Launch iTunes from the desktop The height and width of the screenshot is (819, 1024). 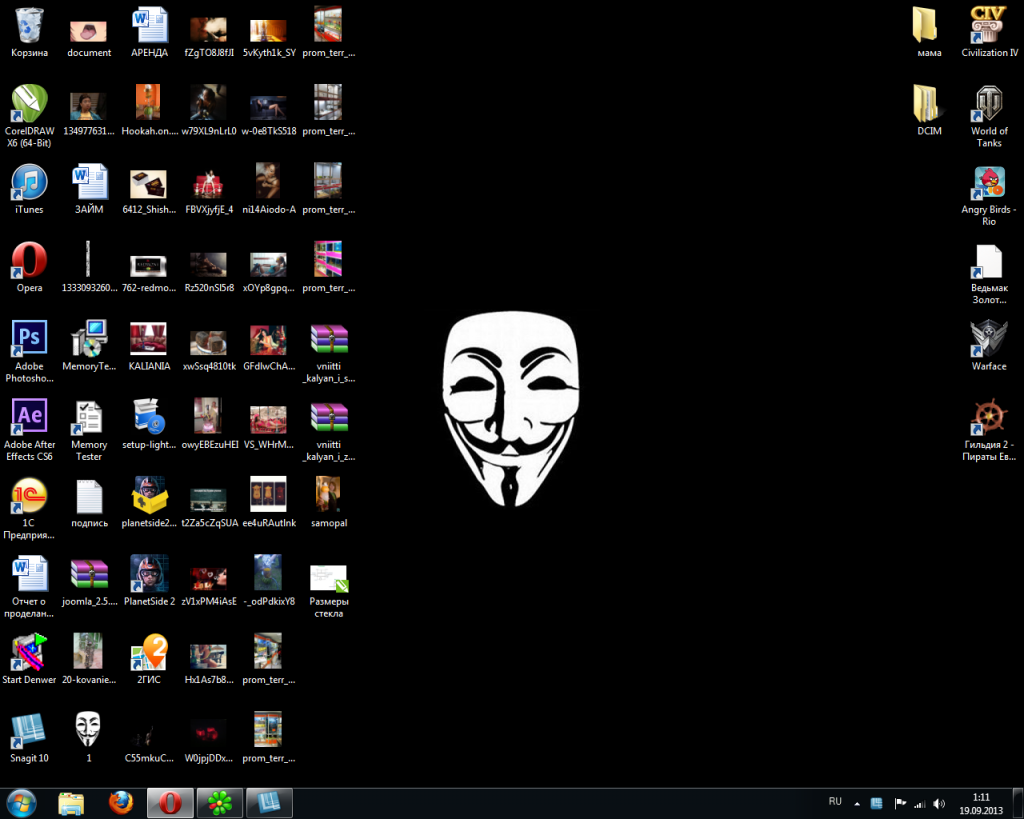pyautogui.click(x=29, y=182)
